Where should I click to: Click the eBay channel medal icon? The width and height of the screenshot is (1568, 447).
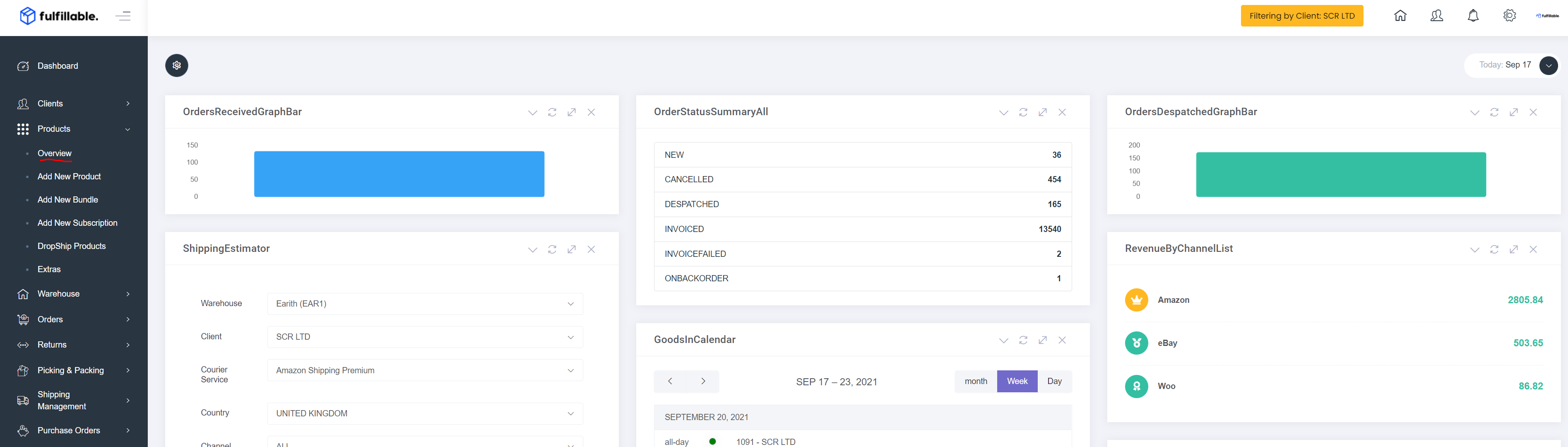pos(1136,343)
